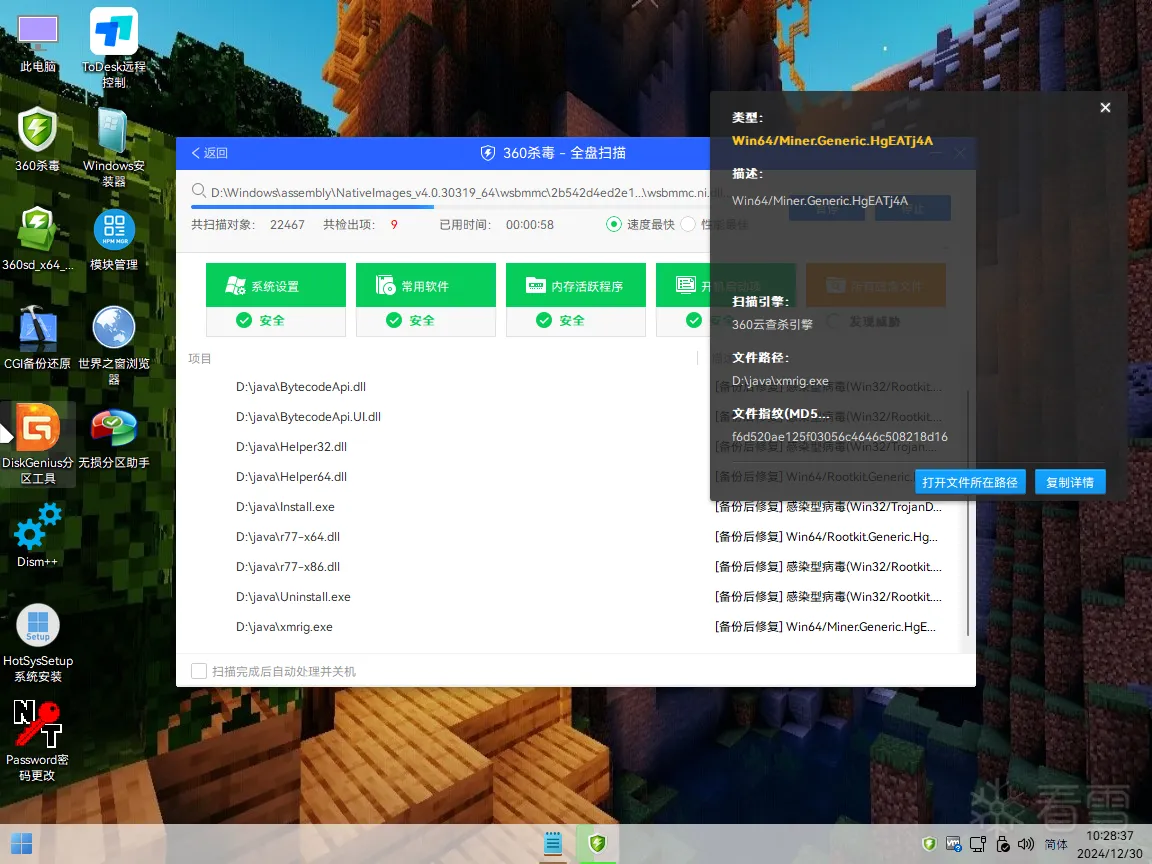The image size is (1152, 864).
Task: Enable 扫描完成后自动处理并关机 checkbox
Action: [198, 671]
